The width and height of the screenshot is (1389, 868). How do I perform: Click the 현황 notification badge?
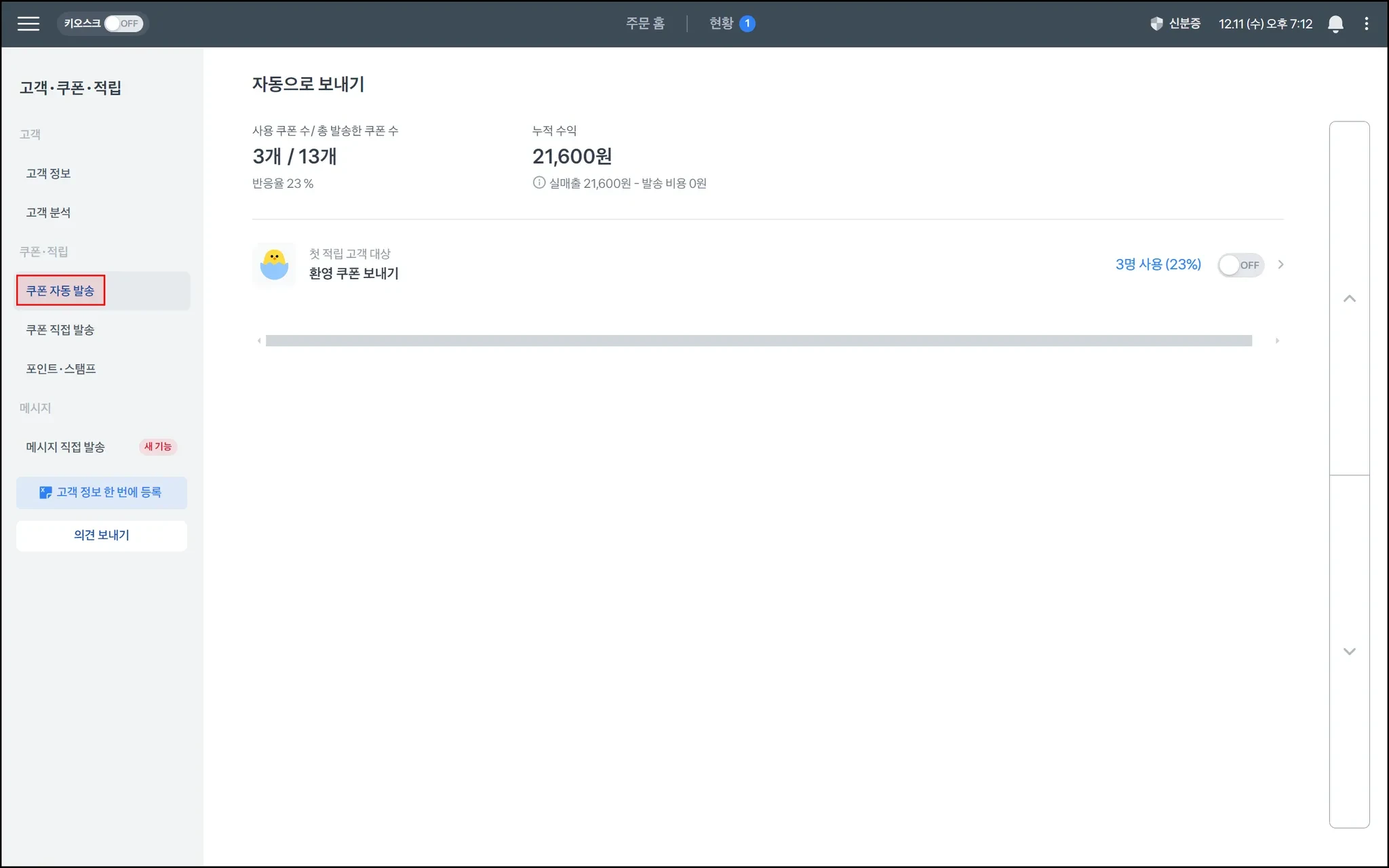click(x=747, y=24)
